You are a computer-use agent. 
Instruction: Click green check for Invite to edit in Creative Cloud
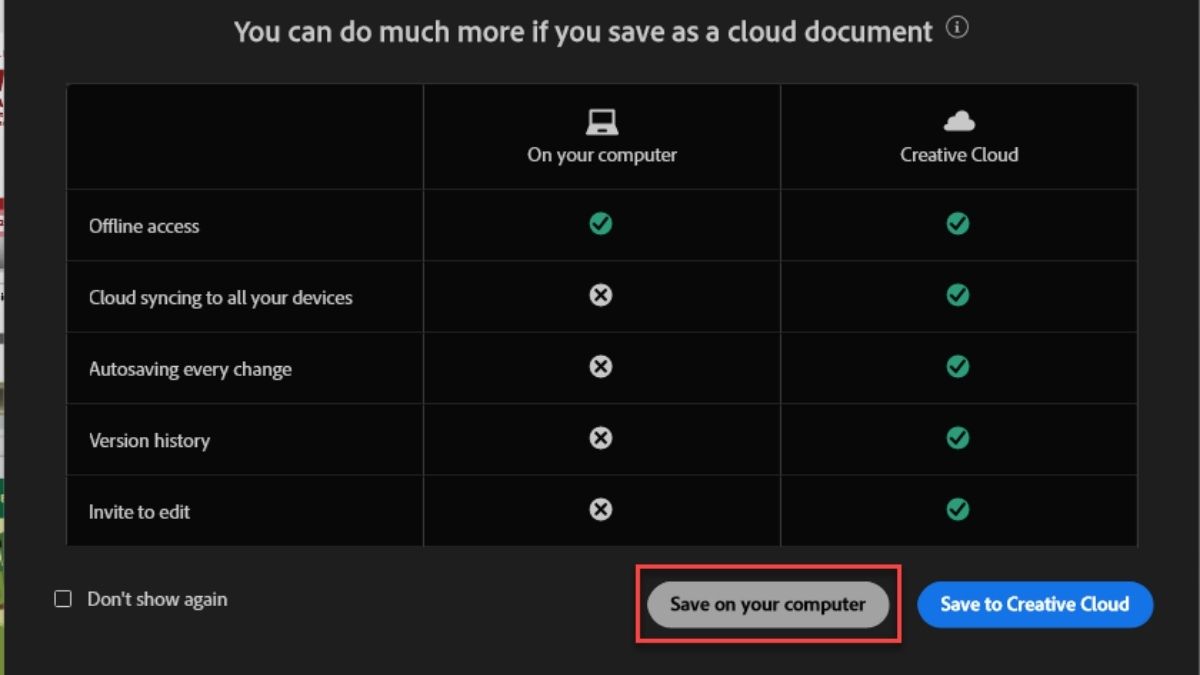tap(958, 510)
